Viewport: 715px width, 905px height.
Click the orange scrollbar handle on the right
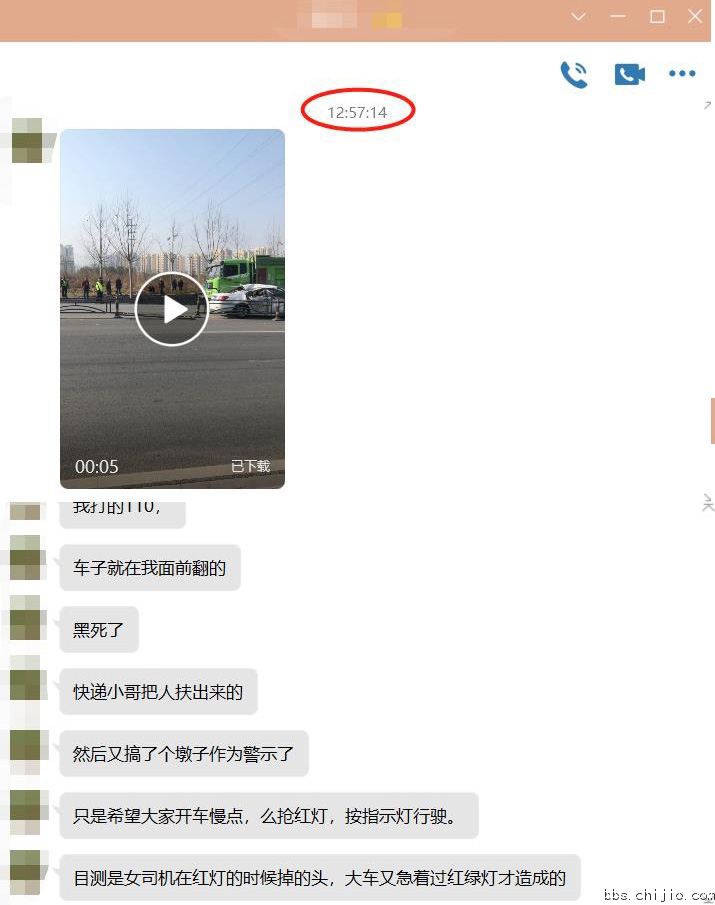pyautogui.click(x=713, y=421)
